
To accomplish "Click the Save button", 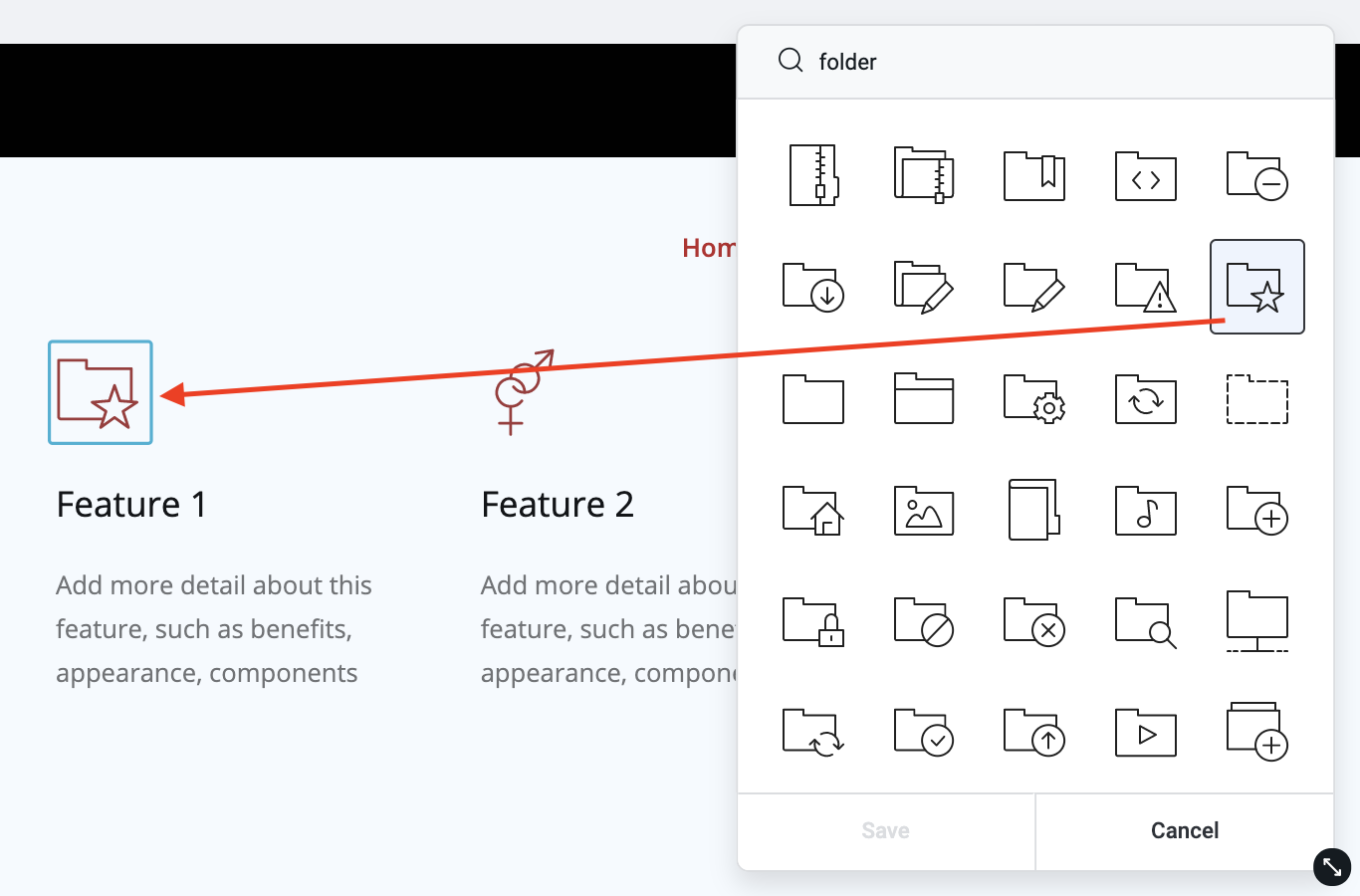I will click(x=886, y=831).
